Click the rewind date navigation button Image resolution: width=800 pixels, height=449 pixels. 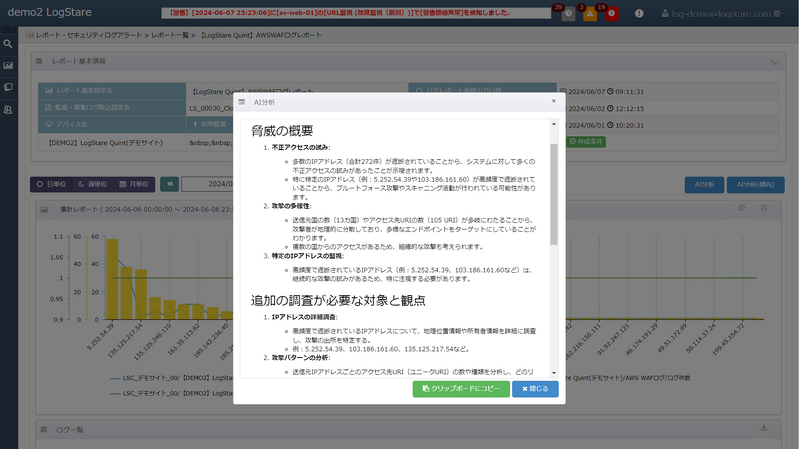[x=169, y=184]
